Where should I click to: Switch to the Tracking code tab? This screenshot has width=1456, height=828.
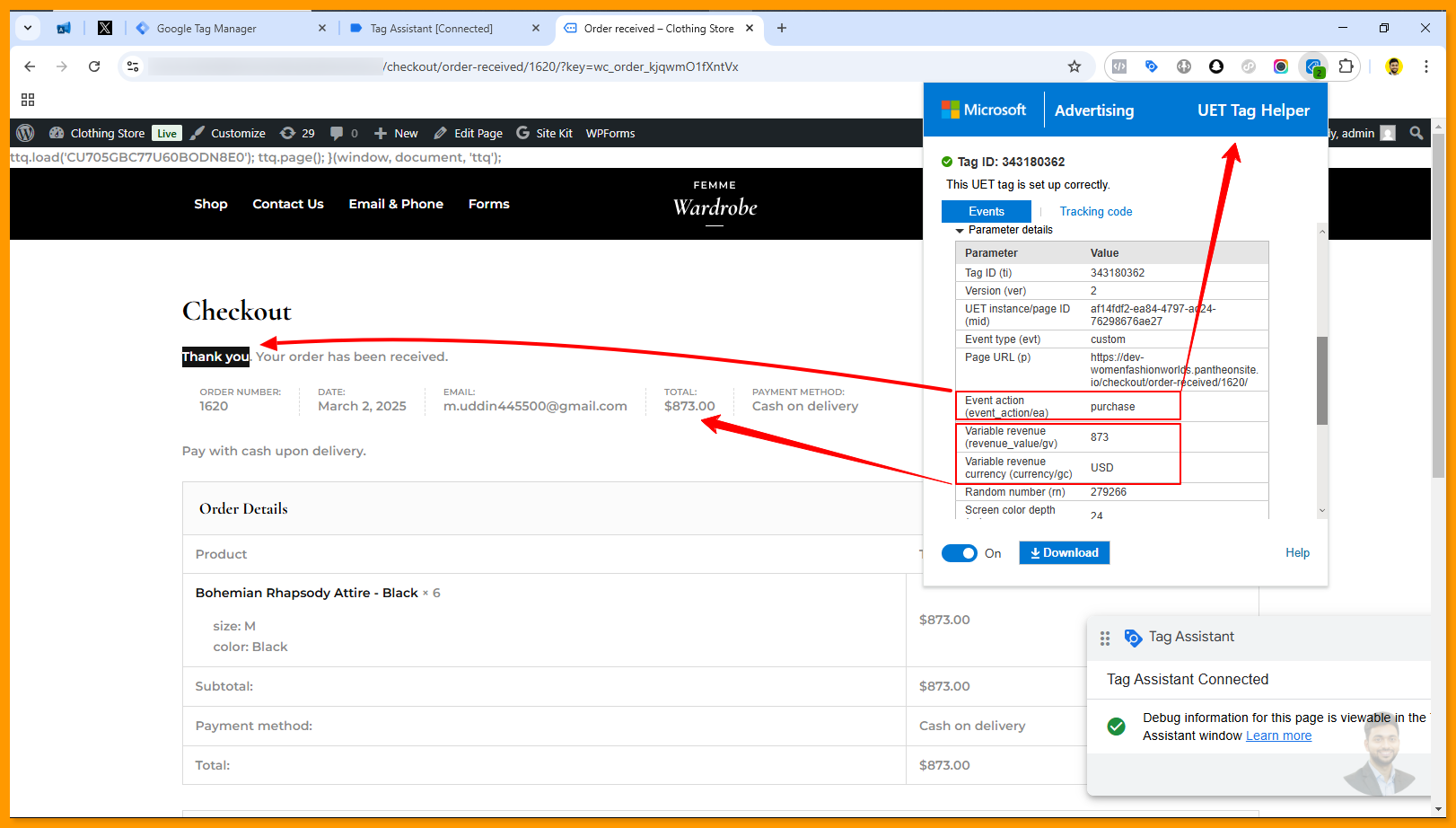click(x=1095, y=212)
